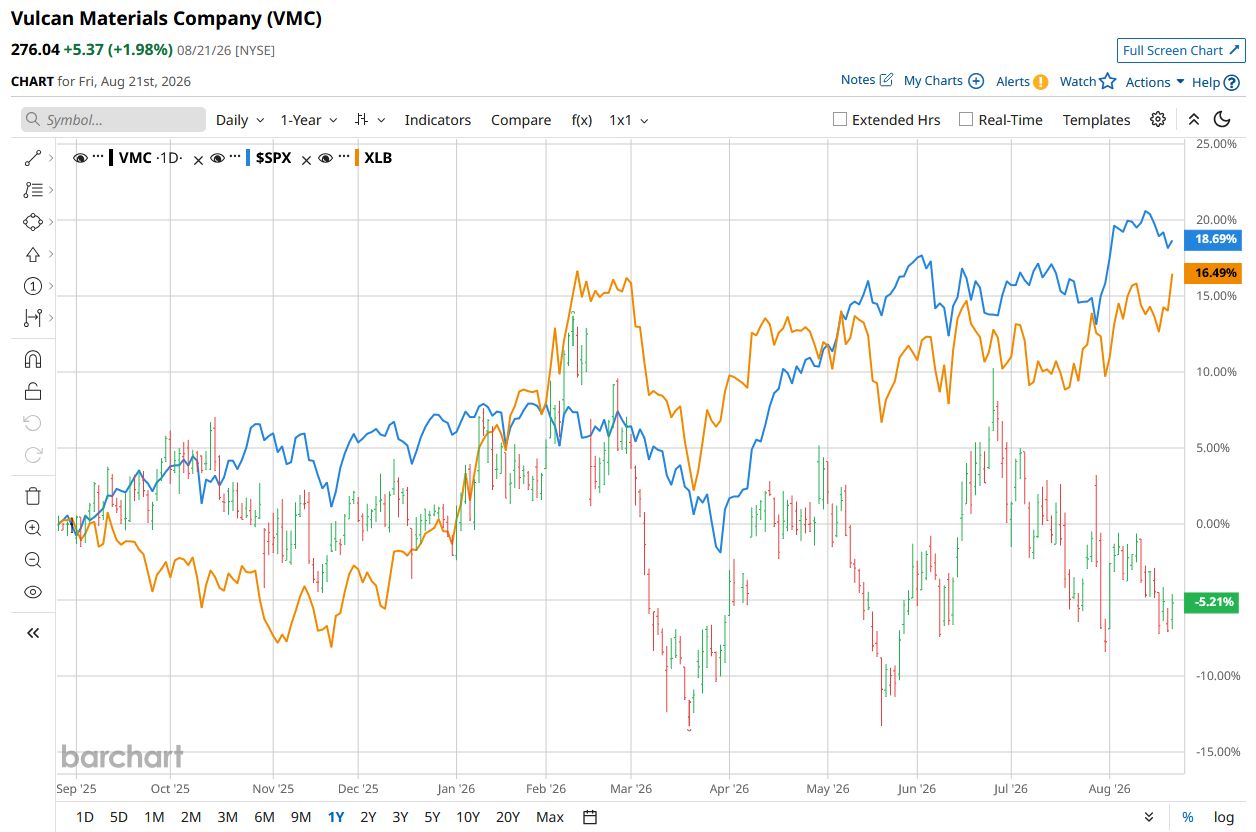1256x832 pixels.
Task: Switch to the 5Y time range
Action: [x=432, y=817]
